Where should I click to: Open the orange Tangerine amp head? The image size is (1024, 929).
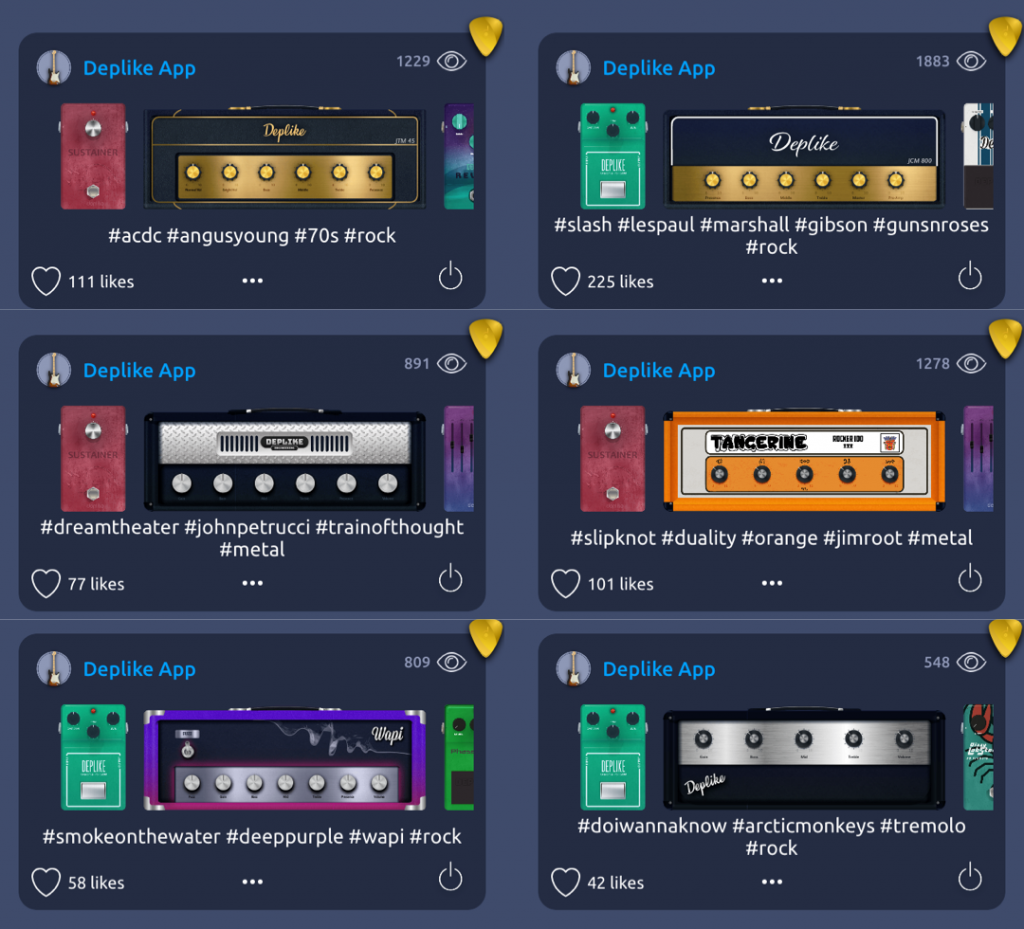(x=805, y=460)
